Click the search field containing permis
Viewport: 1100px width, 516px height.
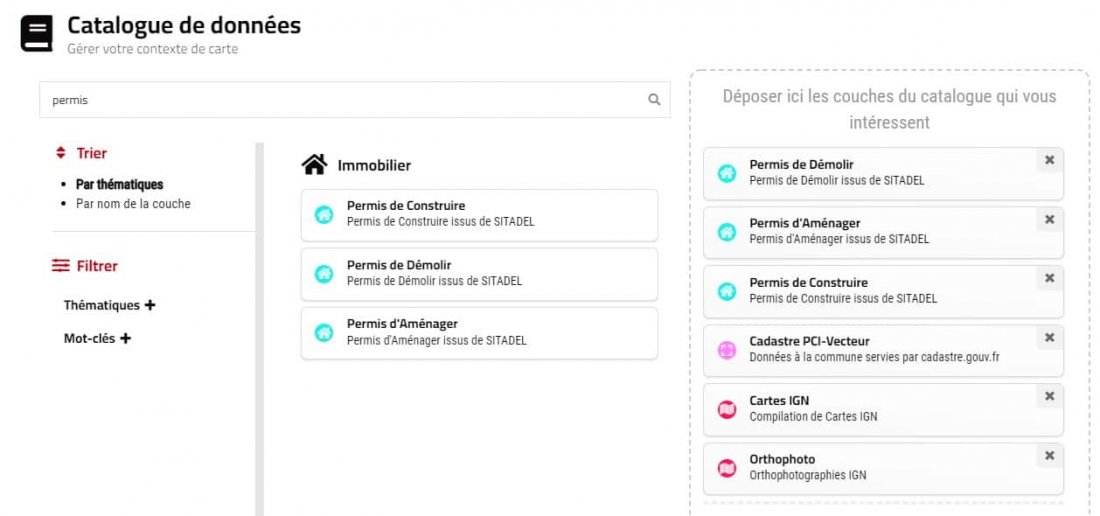pyautogui.click(x=340, y=100)
